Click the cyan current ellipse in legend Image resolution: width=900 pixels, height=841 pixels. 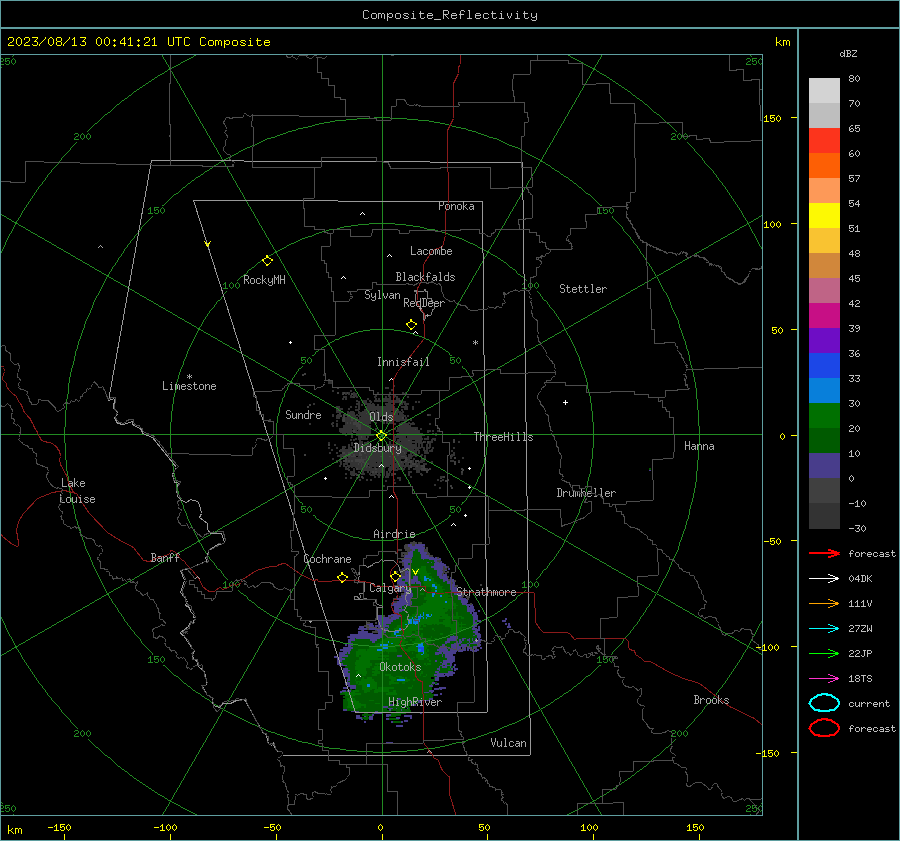point(824,703)
